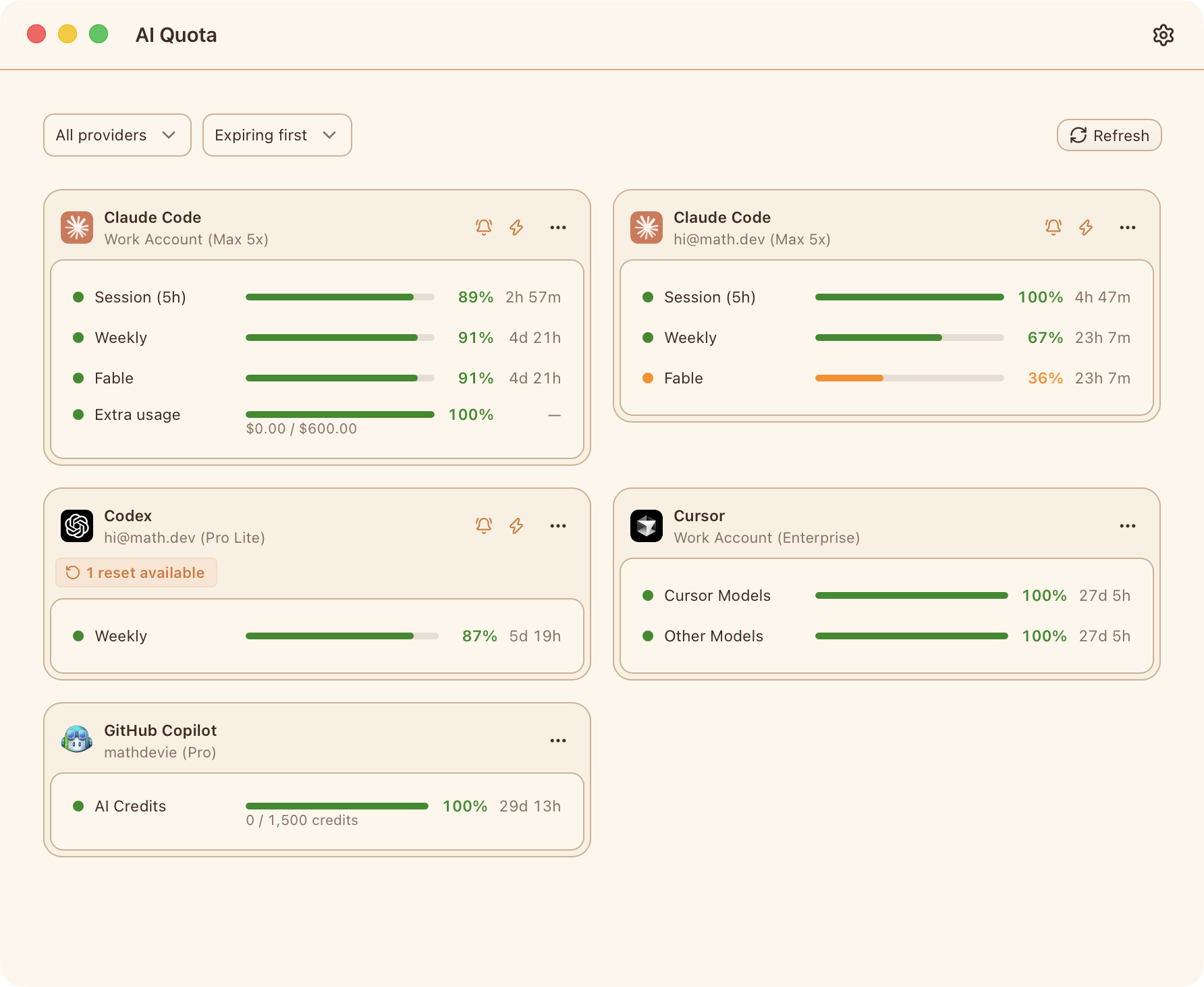Click the GitHub Copilot card title
Viewport: 1204px width, 987px height.
pyautogui.click(x=160, y=730)
